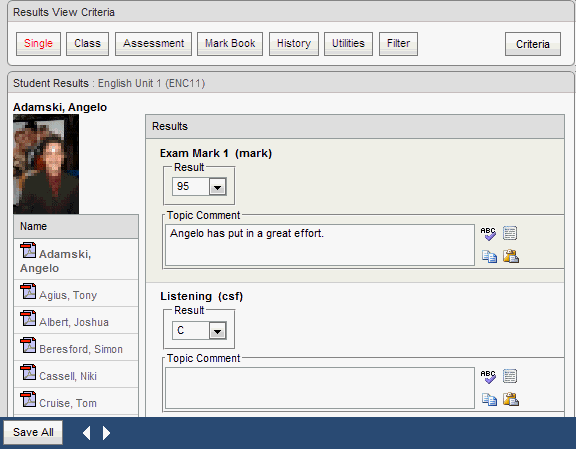Open the Filter options

[398, 44]
